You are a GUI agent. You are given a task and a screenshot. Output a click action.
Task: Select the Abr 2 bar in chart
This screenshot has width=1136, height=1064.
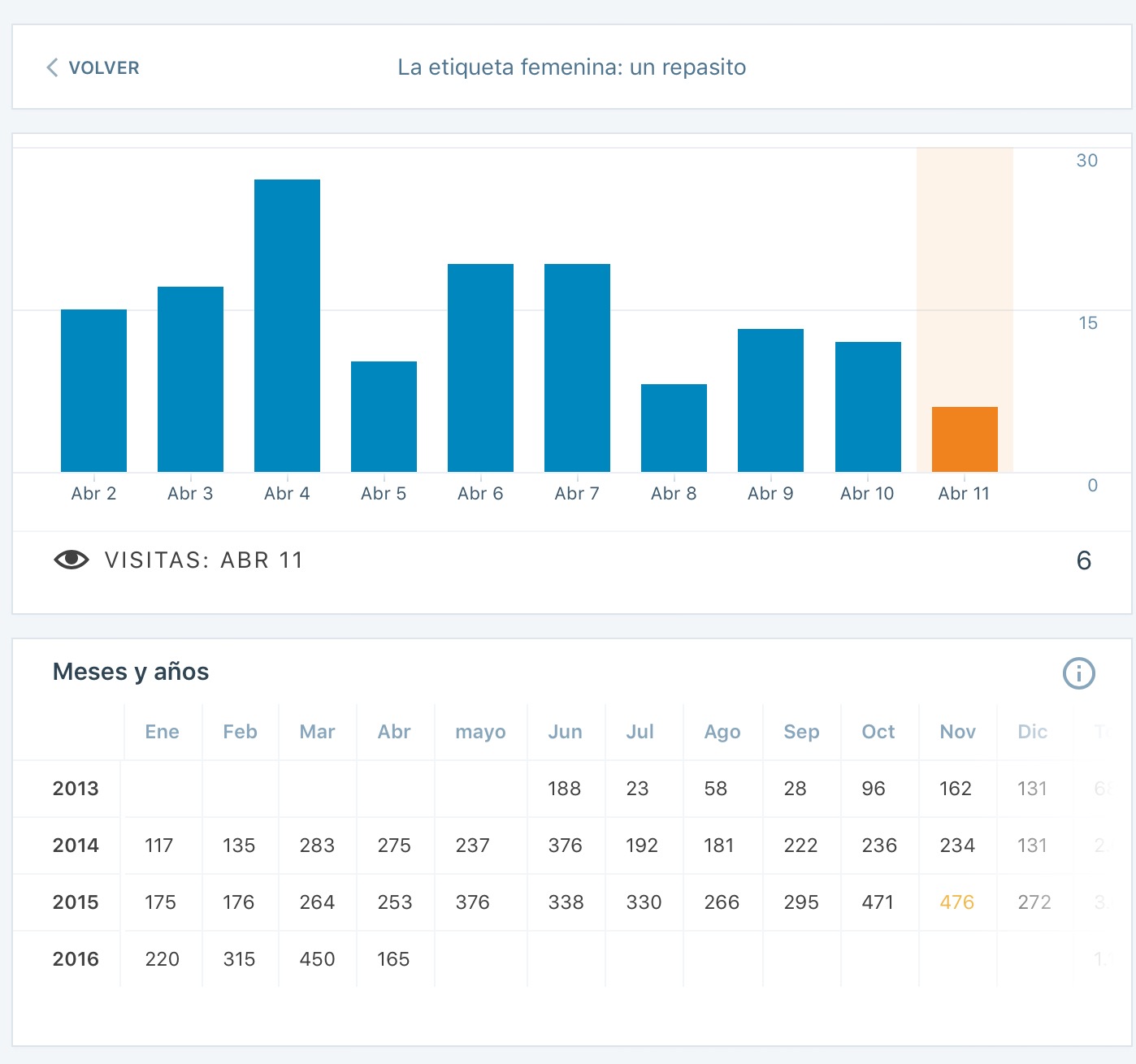93,391
